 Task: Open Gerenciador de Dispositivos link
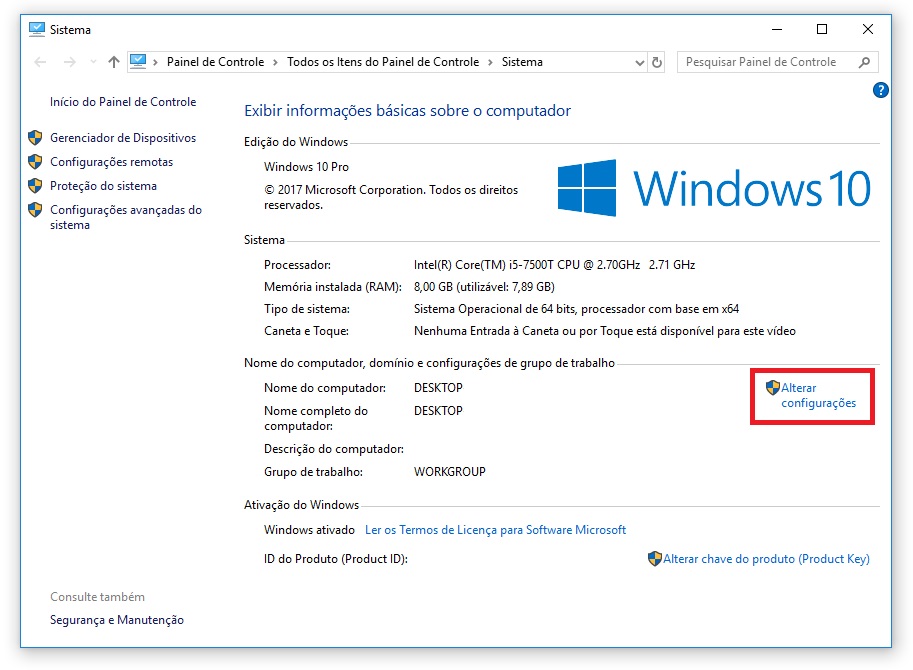coord(123,138)
